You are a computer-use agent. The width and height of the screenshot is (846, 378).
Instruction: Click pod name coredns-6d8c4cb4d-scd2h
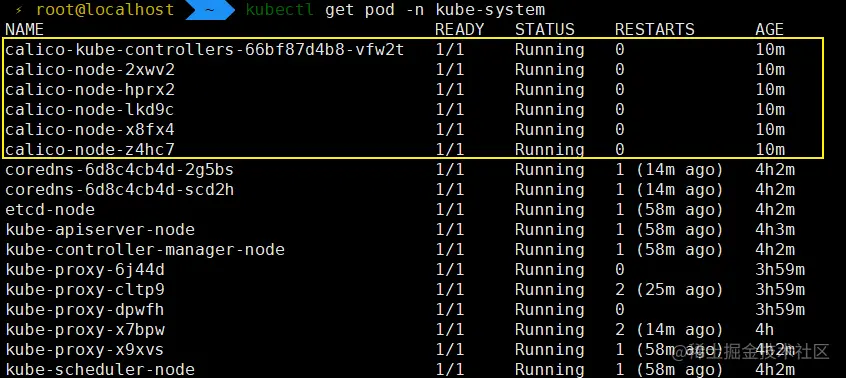point(120,190)
